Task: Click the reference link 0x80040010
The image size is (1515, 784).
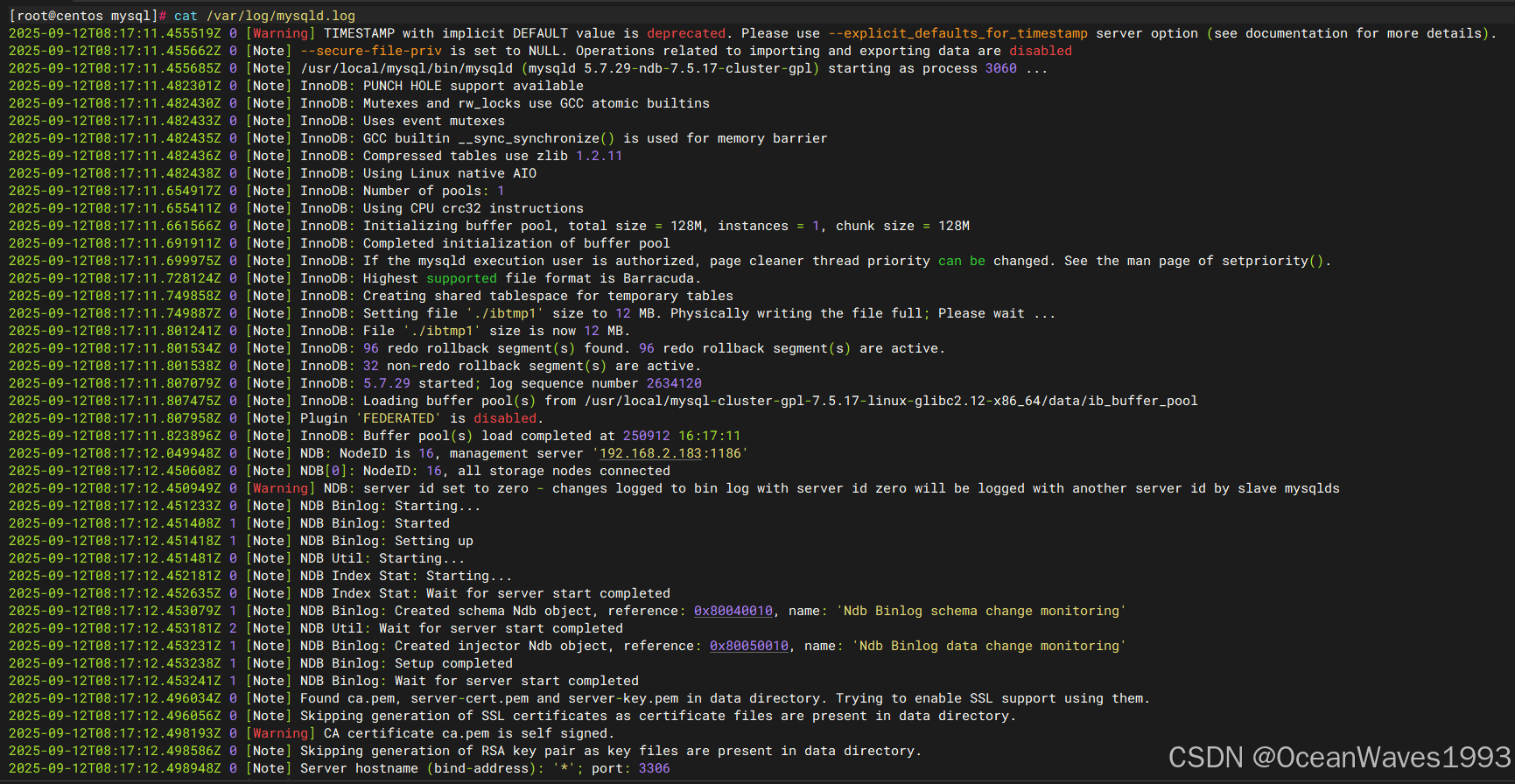Action: click(x=733, y=611)
